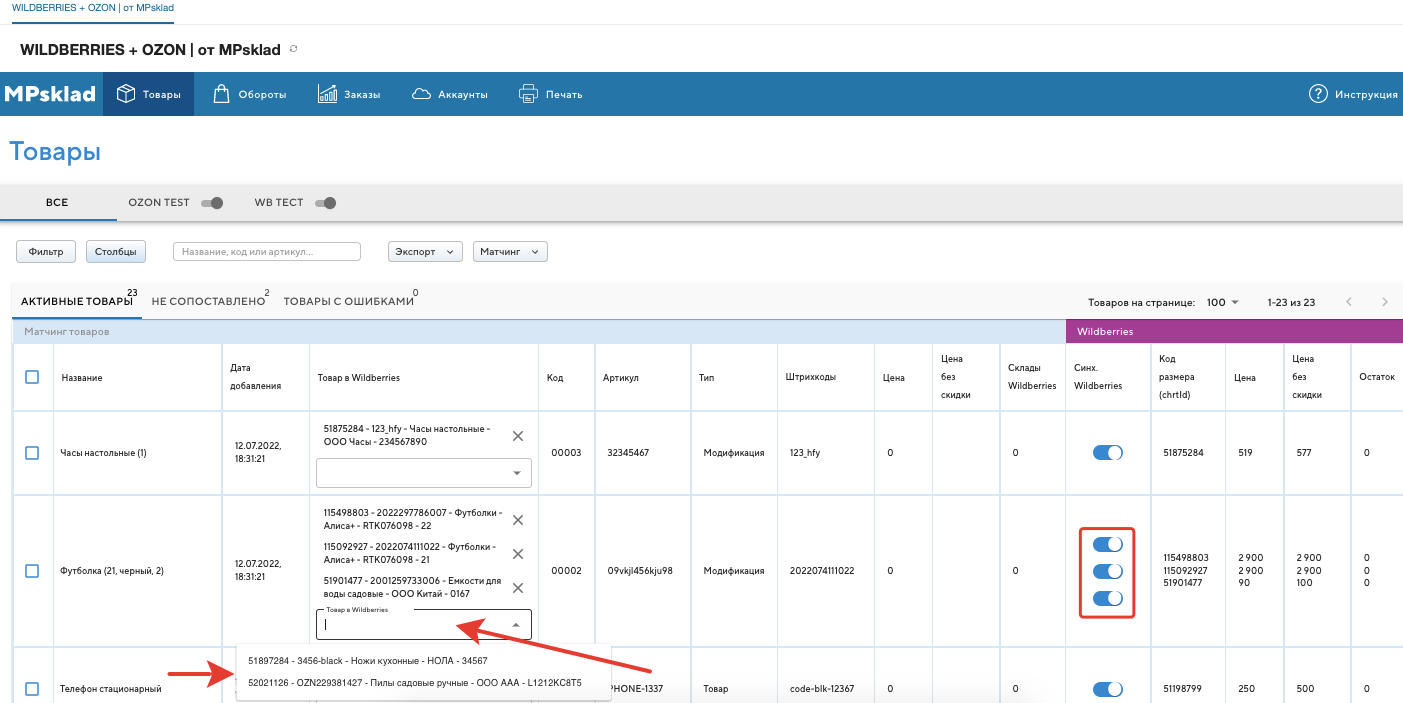The height and width of the screenshot is (703, 1403).
Task: Switch to the Не сопоставлено tab
Action: (208, 301)
